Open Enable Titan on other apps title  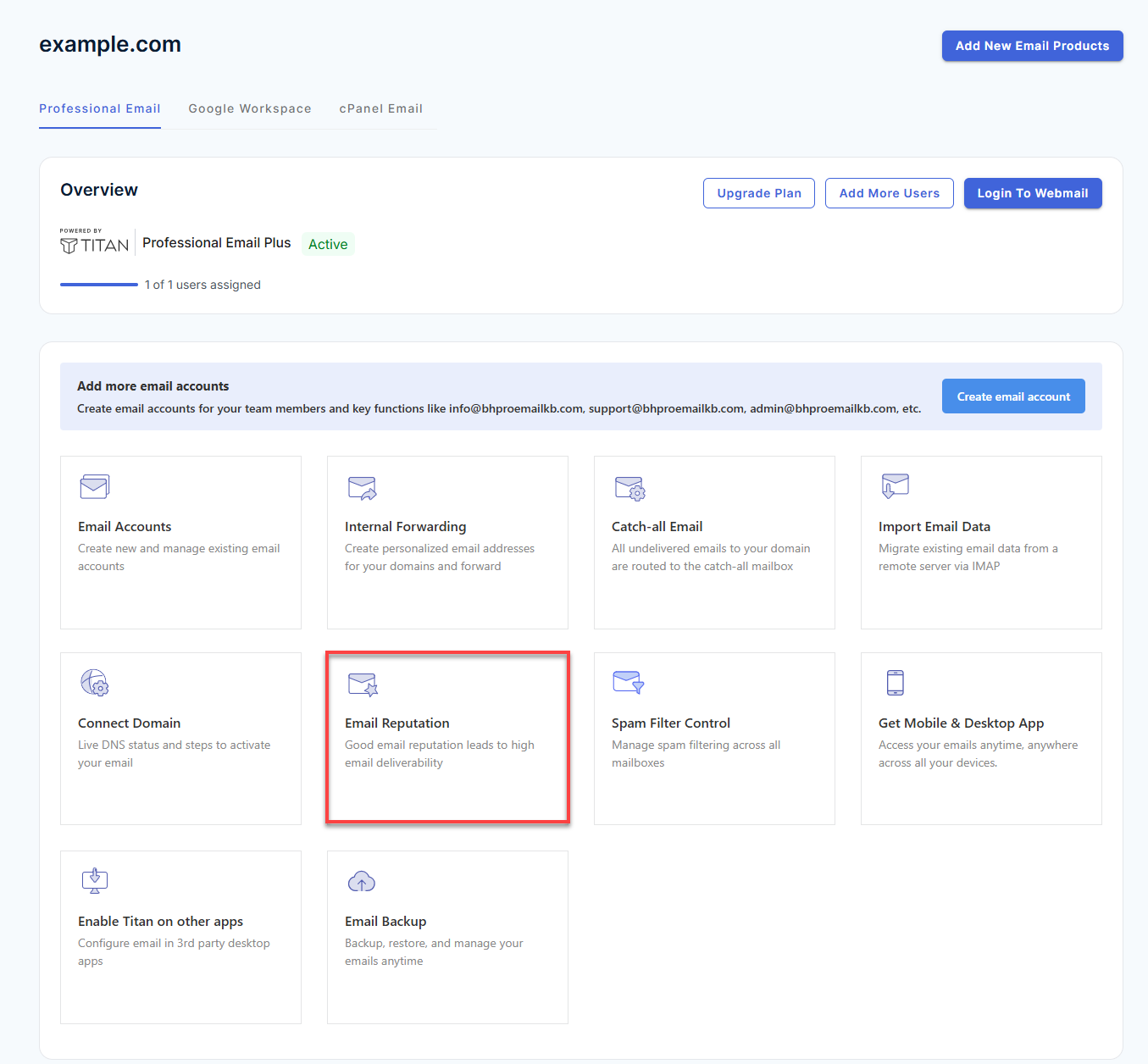pos(160,922)
